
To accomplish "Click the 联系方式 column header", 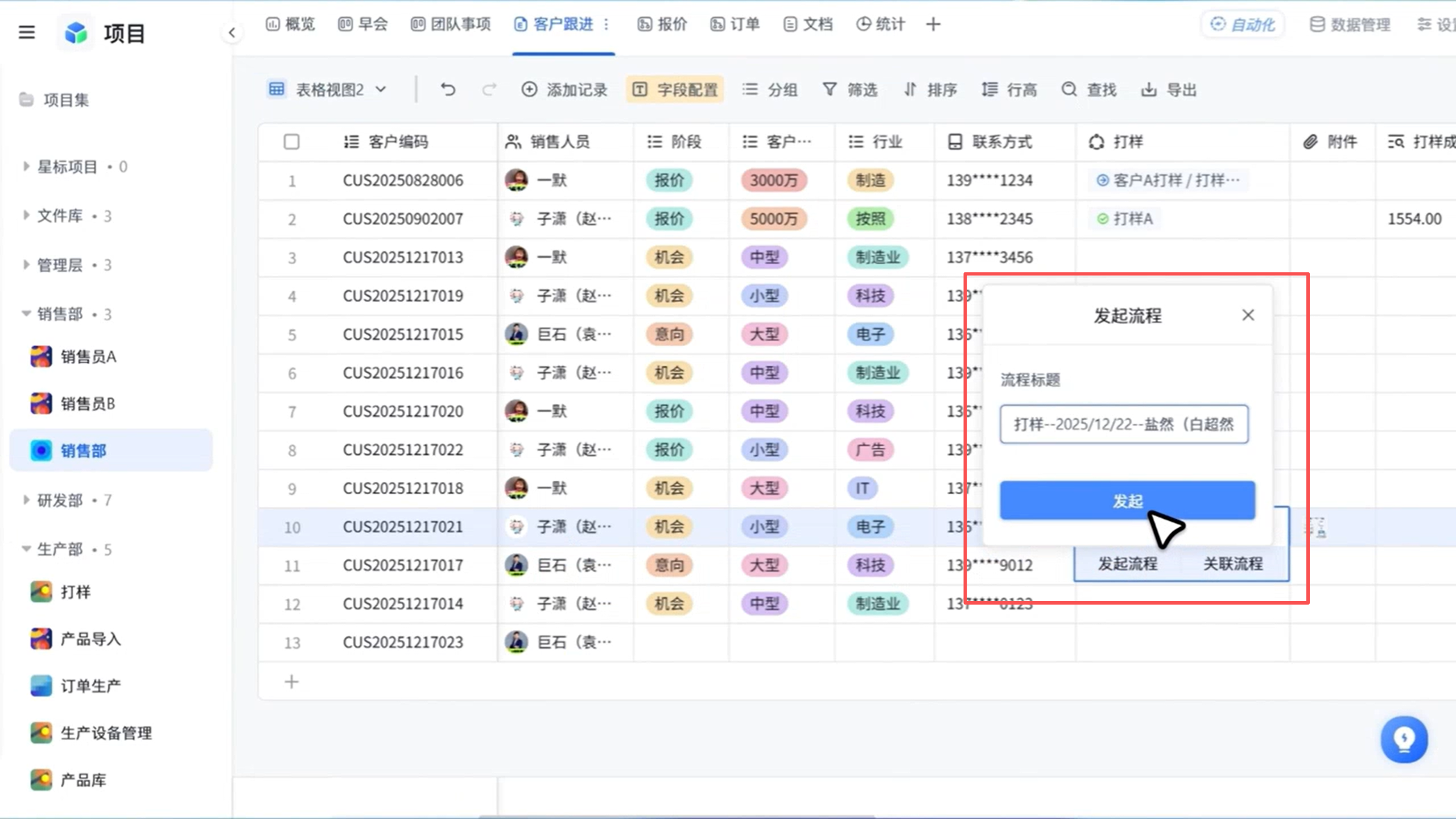I will pos(990,142).
